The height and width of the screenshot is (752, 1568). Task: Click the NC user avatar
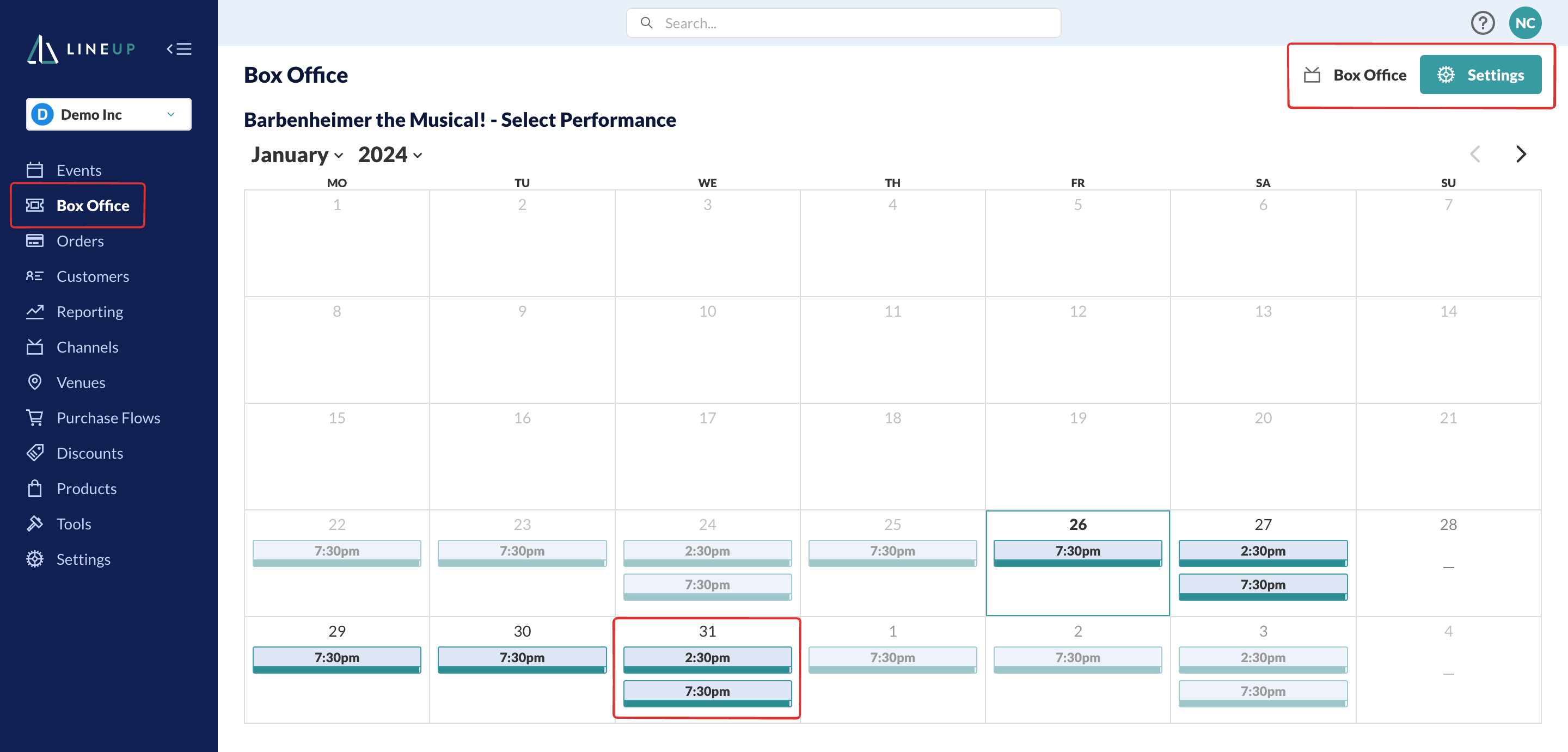tap(1524, 23)
